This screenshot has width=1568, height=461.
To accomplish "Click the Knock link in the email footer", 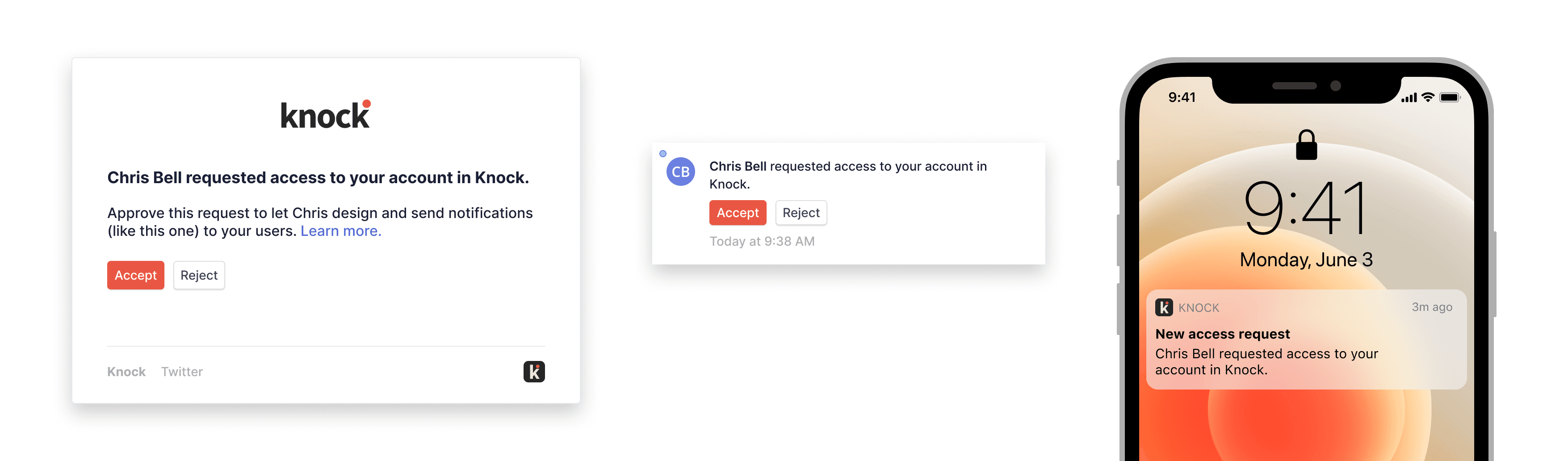I will tap(126, 372).
